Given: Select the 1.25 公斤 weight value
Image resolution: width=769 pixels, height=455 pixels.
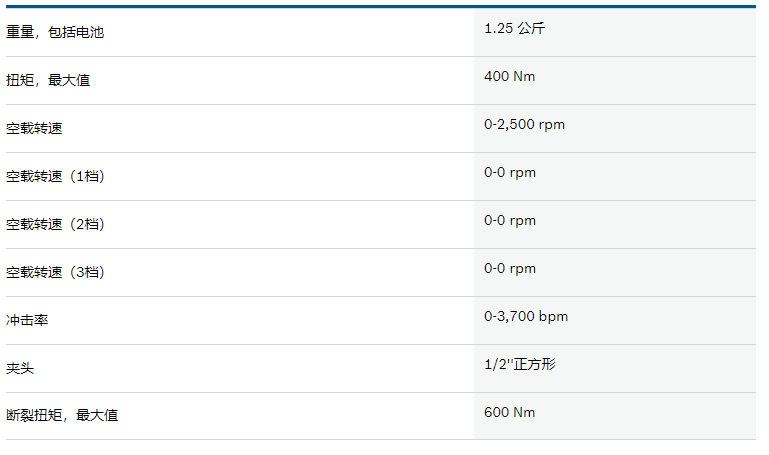Looking at the screenshot, I should click(x=514, y=28).
